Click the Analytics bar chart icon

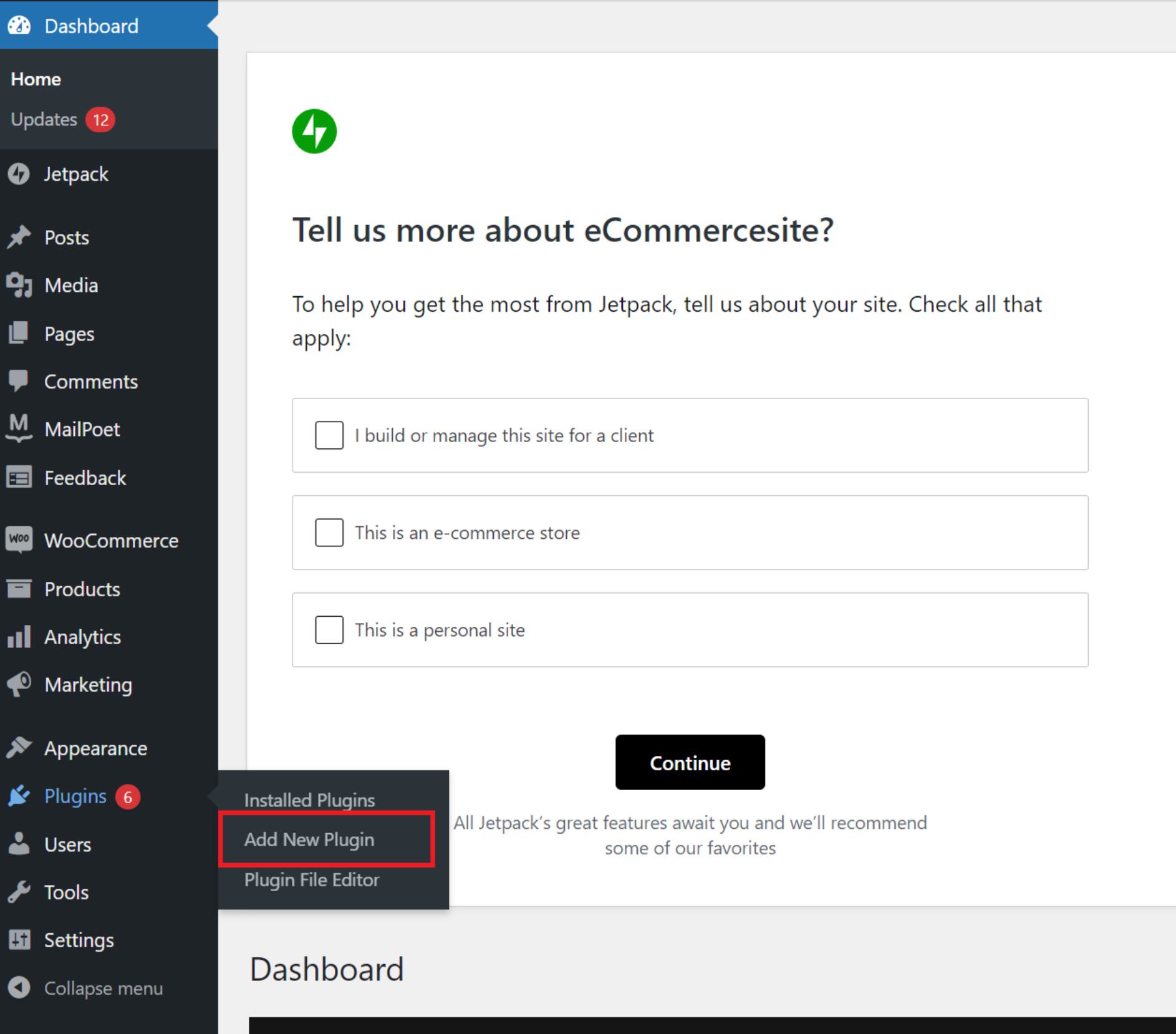(19, 637)
